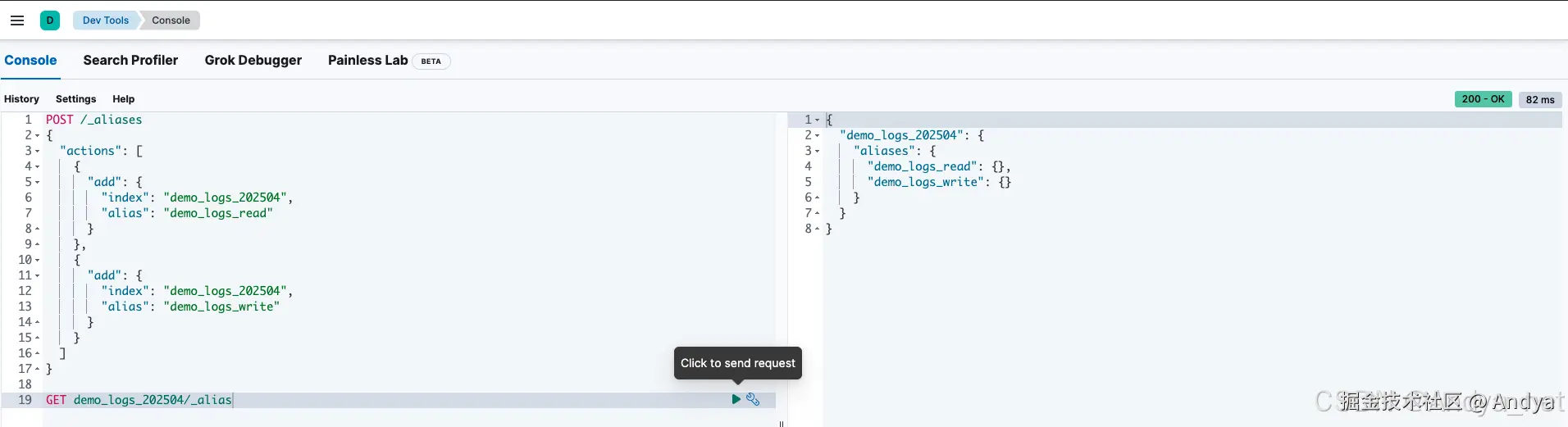Viewport: 1568px width, 427px height.
Task: Collapse response "demo_logs_202504" fold arrow on line 2
Action: pos(817,136)
